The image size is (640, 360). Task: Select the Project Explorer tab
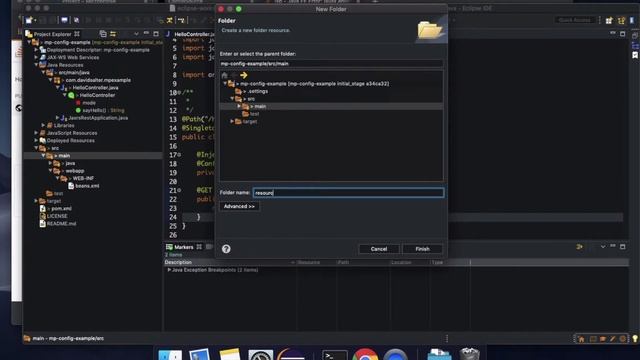52,34
